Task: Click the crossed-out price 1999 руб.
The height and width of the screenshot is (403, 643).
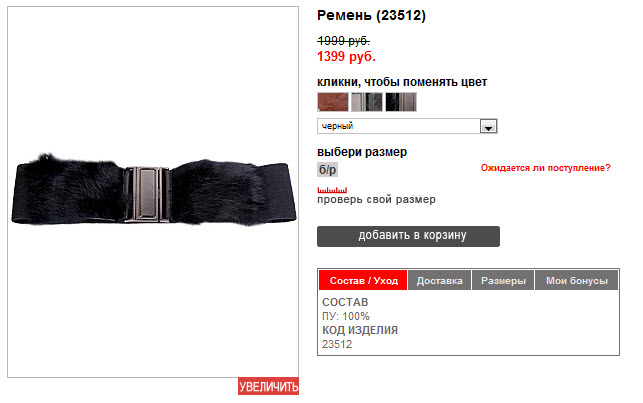Action: tap(344, 41)
